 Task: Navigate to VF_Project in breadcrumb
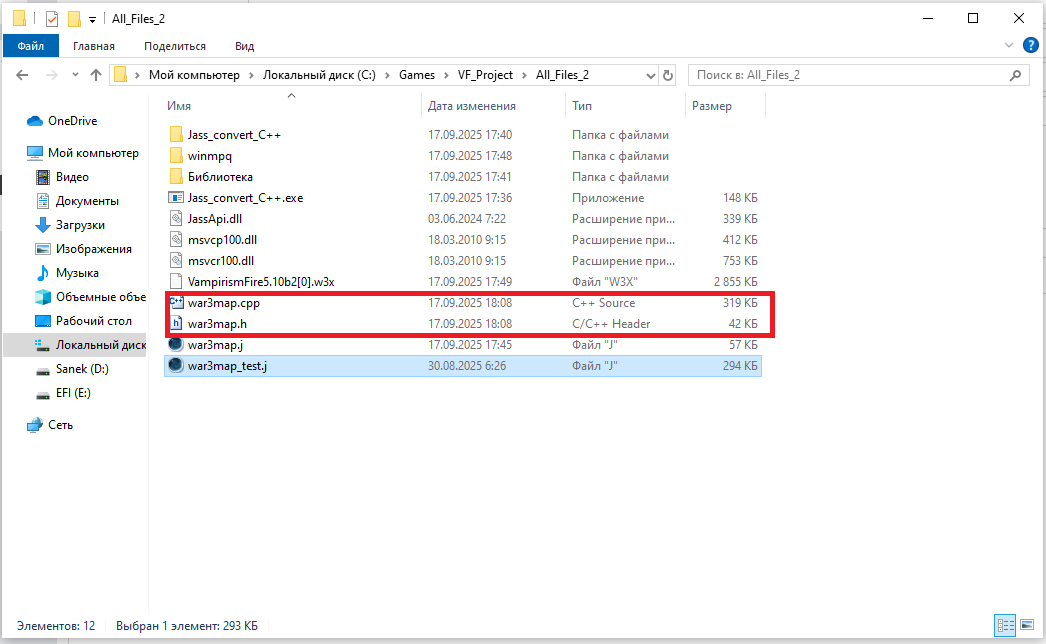click(x=485, y=75)
